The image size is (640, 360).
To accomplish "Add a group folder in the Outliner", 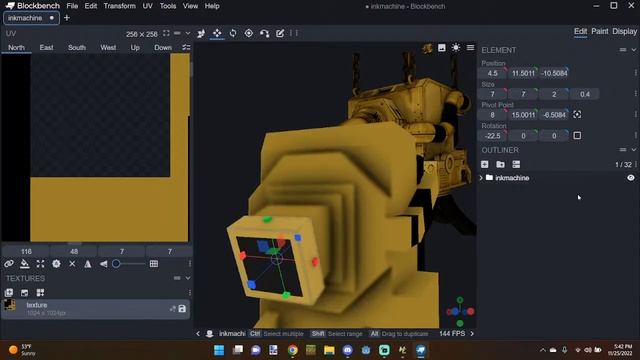I will (x=500, y=164).
